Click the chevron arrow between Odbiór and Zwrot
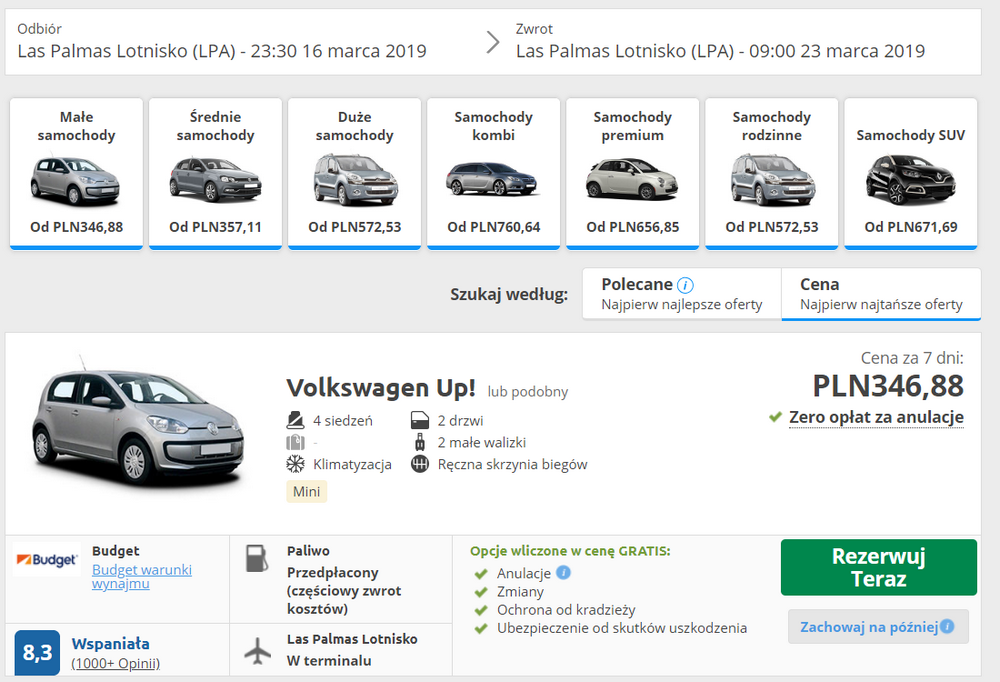The width and height of the screenshot is (1000, 682). (x=493, y=42)
